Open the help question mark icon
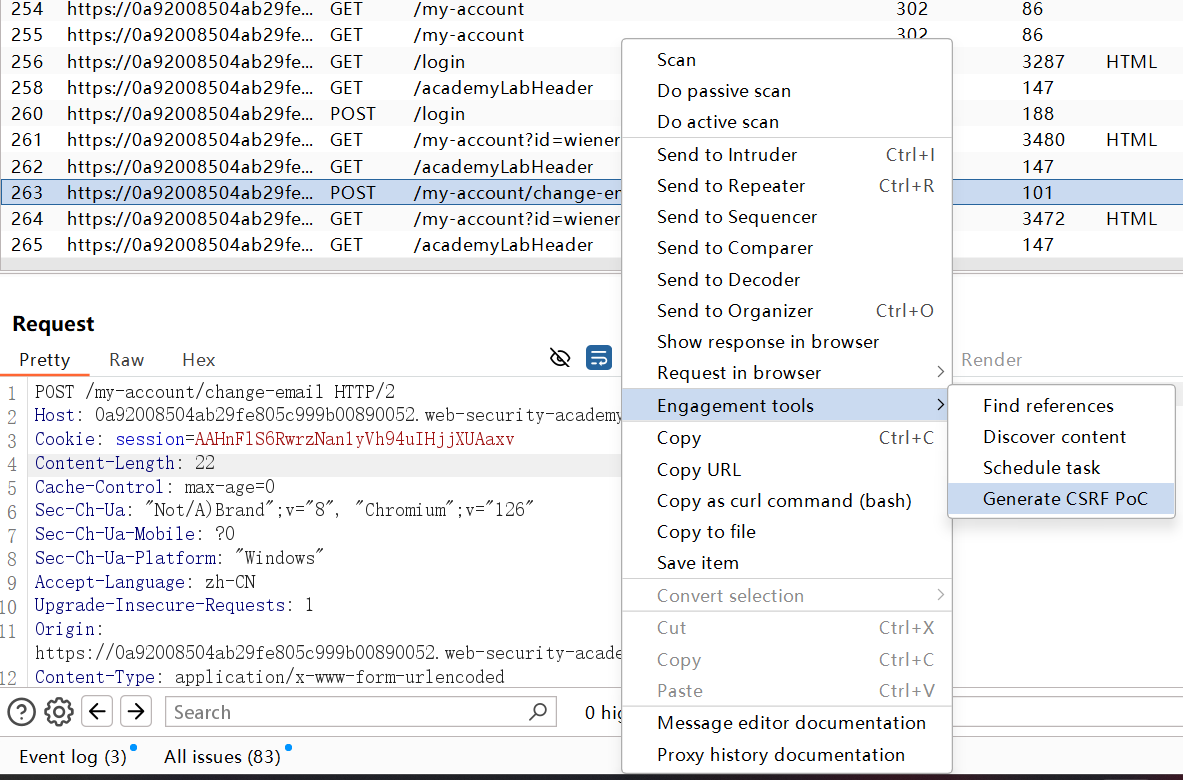The width and height of the screenshot is (1183, 780). coord(22,712)
